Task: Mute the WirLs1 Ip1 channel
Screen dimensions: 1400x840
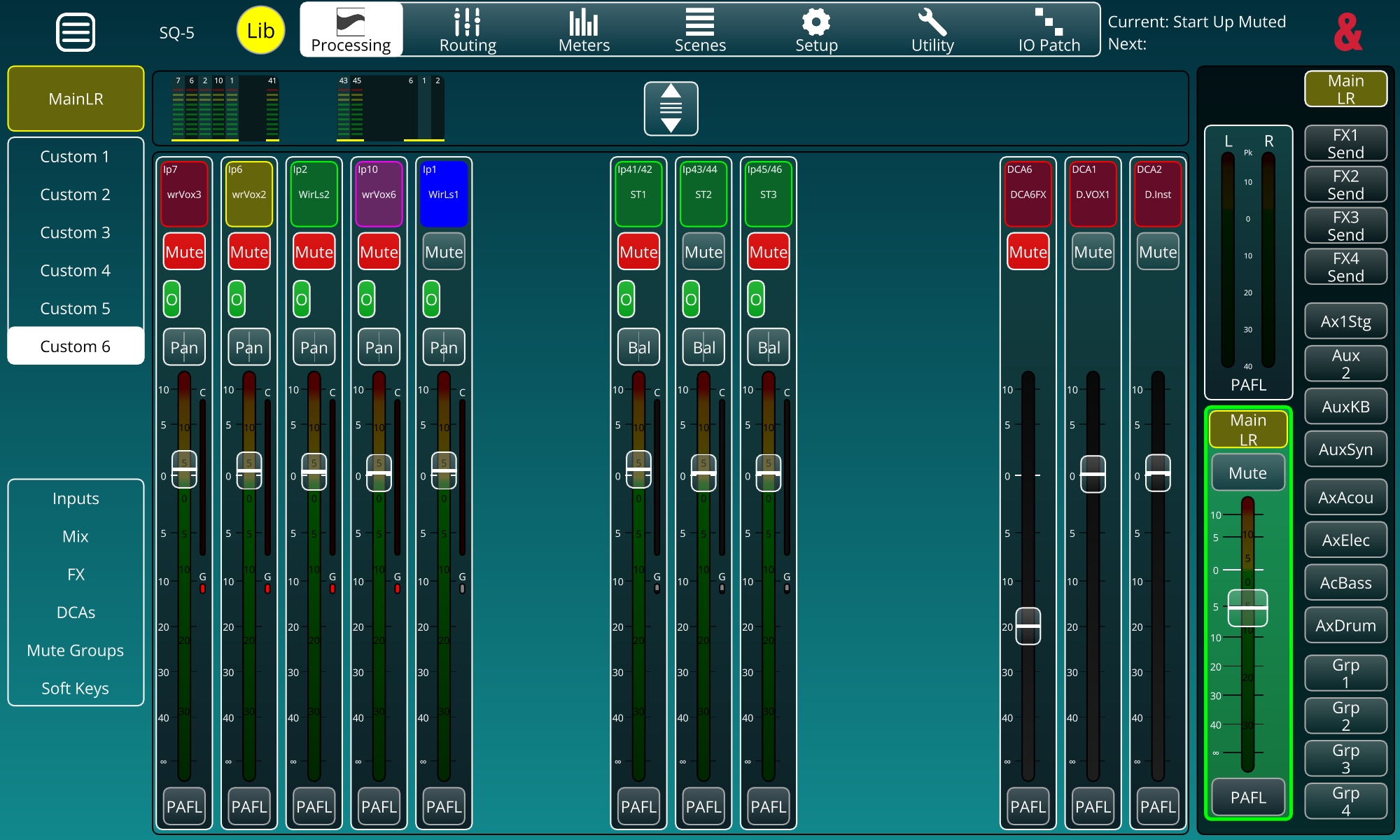Action: (x=444, y=252)
